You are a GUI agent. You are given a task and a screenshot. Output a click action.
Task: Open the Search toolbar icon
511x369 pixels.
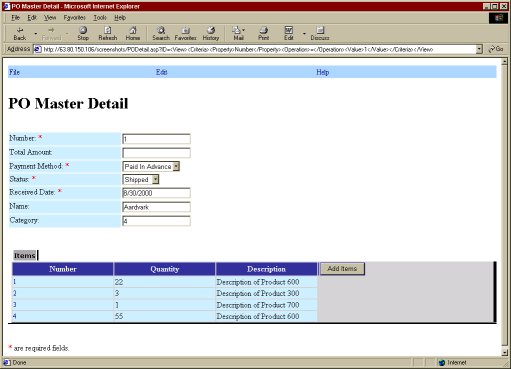point(161,33)
